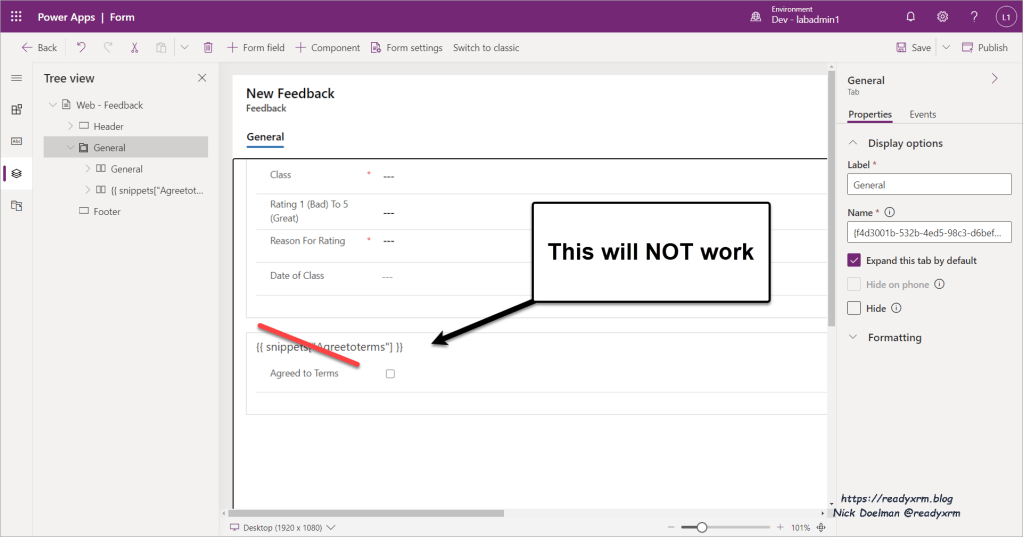Click the delete trash can icon

[x=208, y=47]
